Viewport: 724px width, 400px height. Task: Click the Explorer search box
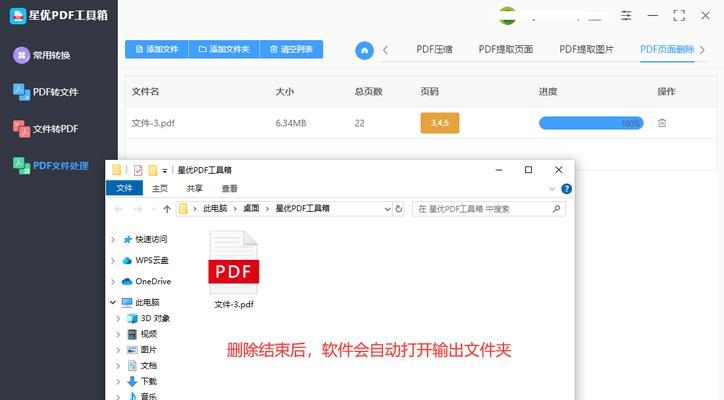489,209
